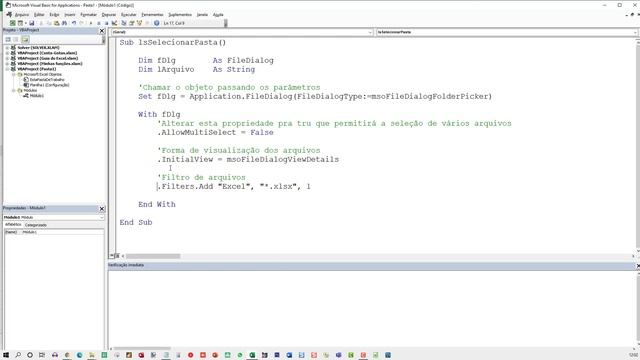The image size is (640, 360).
Task: Select Módulo1 in the project tree
Action: [x=36, y=96]
